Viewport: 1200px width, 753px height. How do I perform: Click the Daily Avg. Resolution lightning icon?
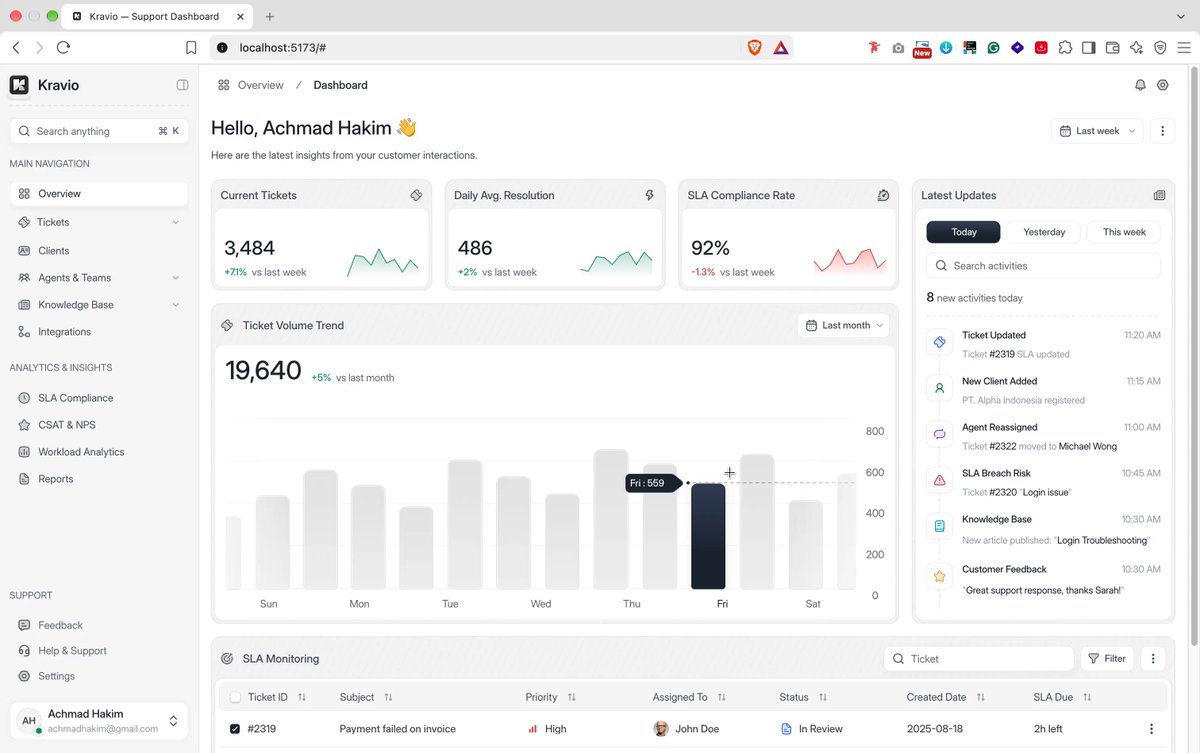tap(650, 195)
